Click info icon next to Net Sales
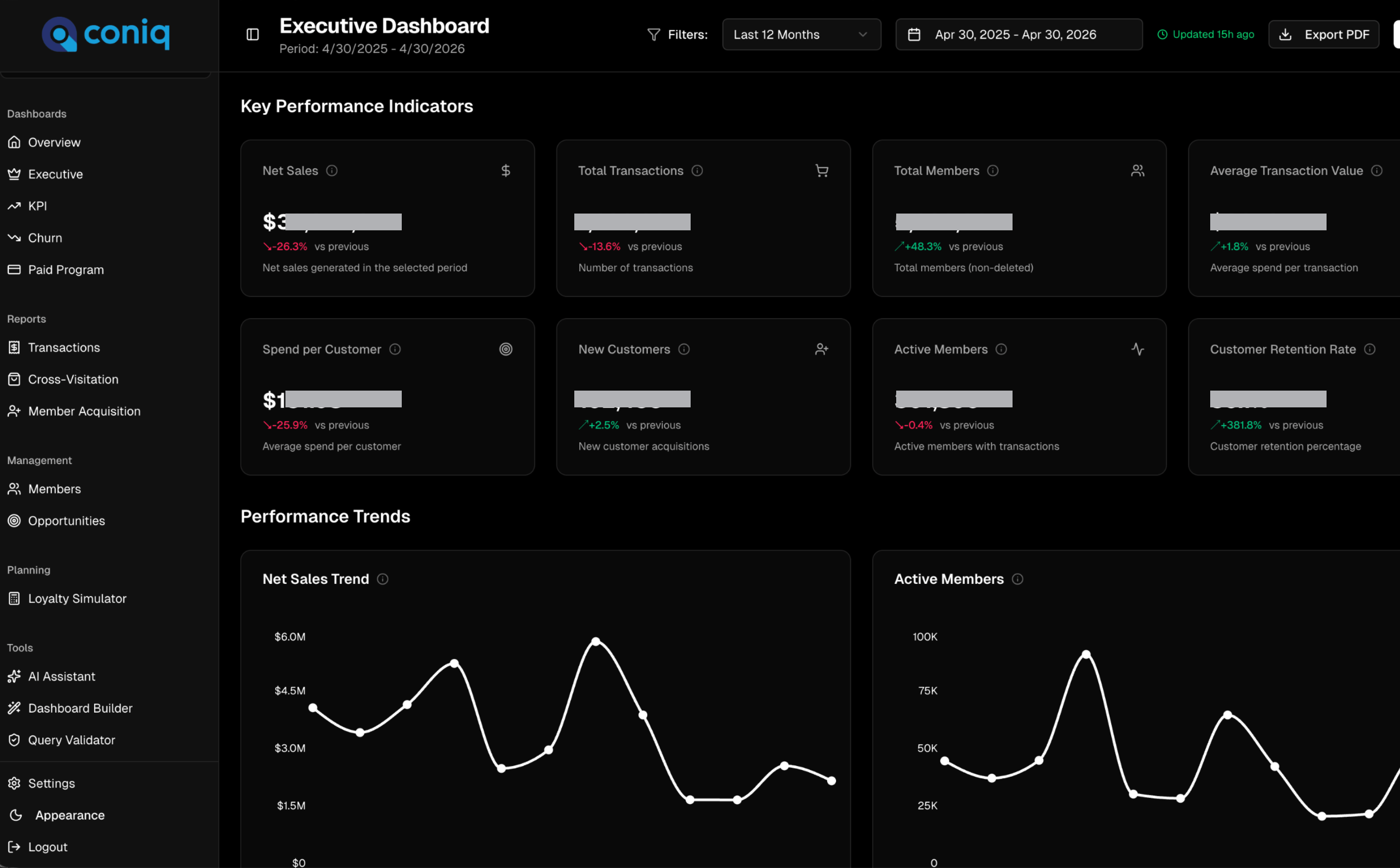 point(332,171)
